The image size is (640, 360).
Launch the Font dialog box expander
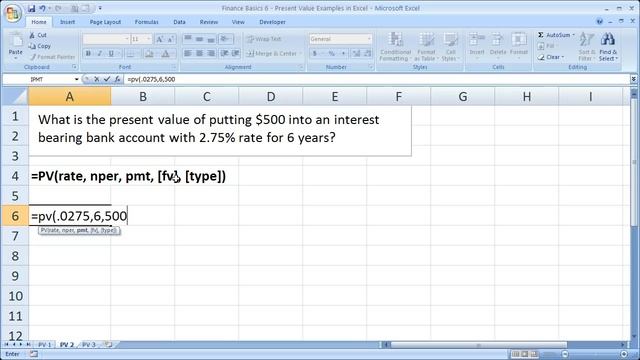(174, 67)
